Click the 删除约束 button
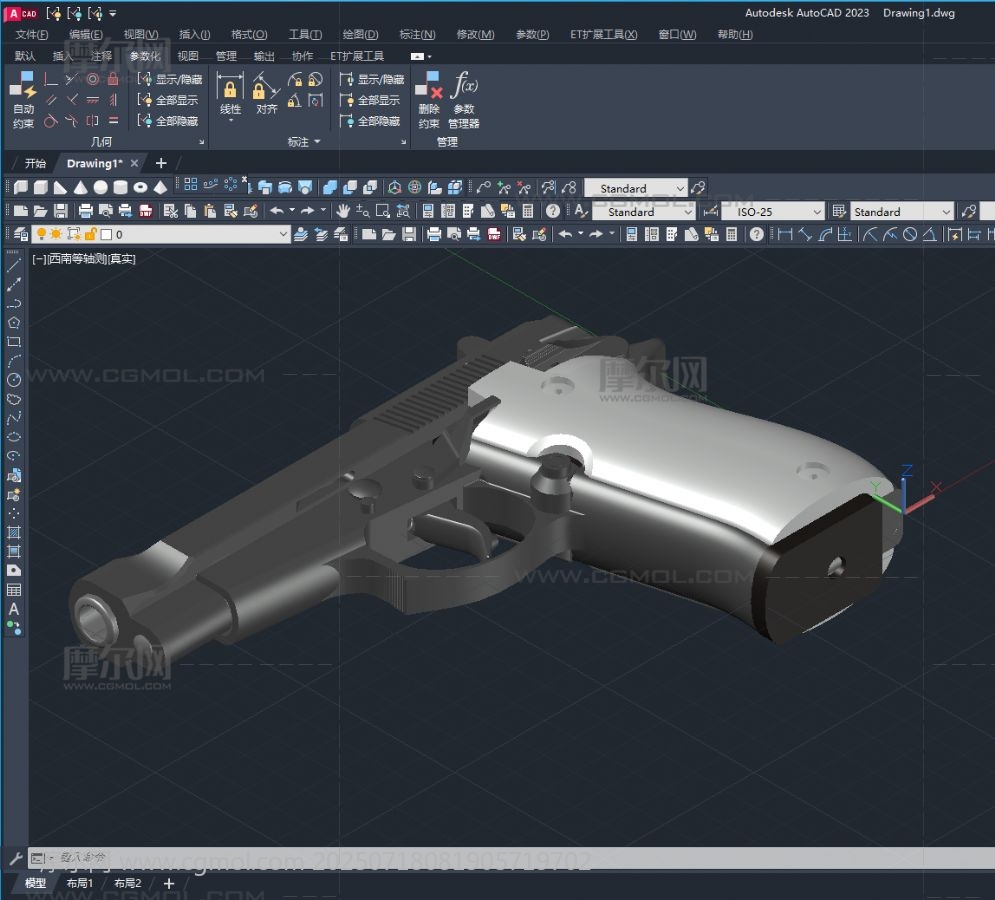This screenshot has width=995, height=900. (x=428, y=100)
